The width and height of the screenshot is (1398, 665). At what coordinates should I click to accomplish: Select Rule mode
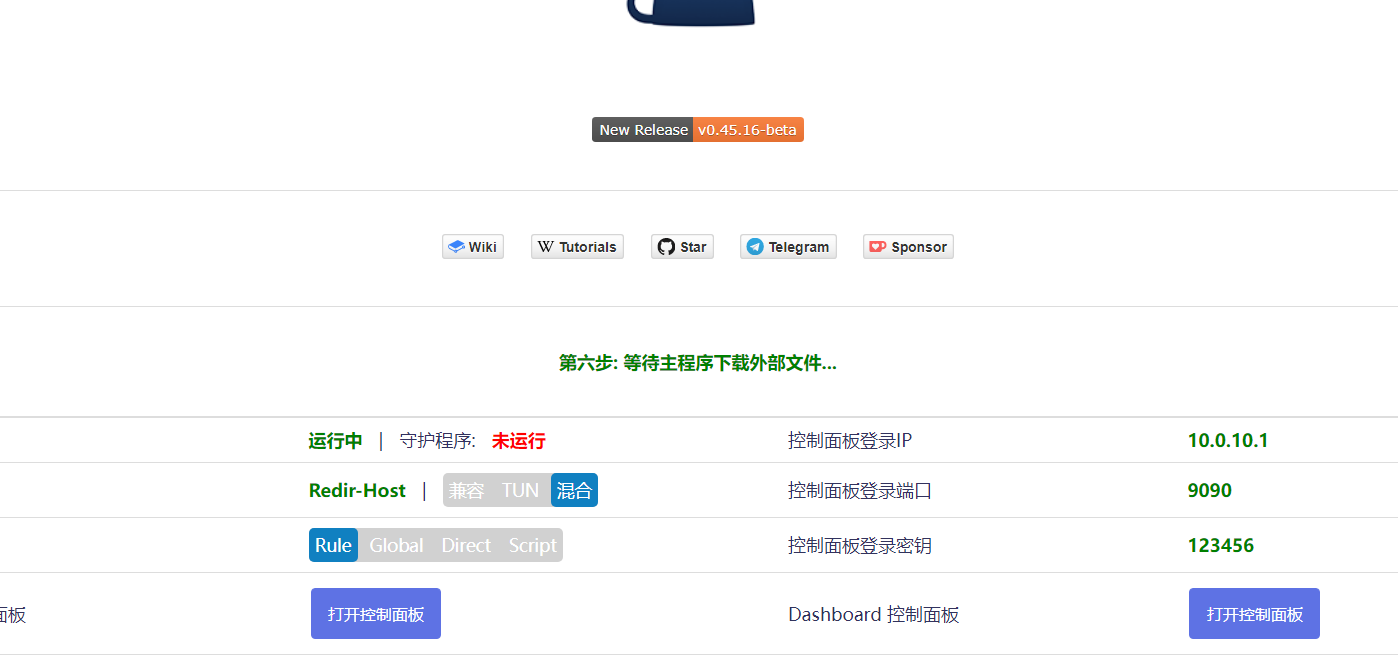coord(333,545)
